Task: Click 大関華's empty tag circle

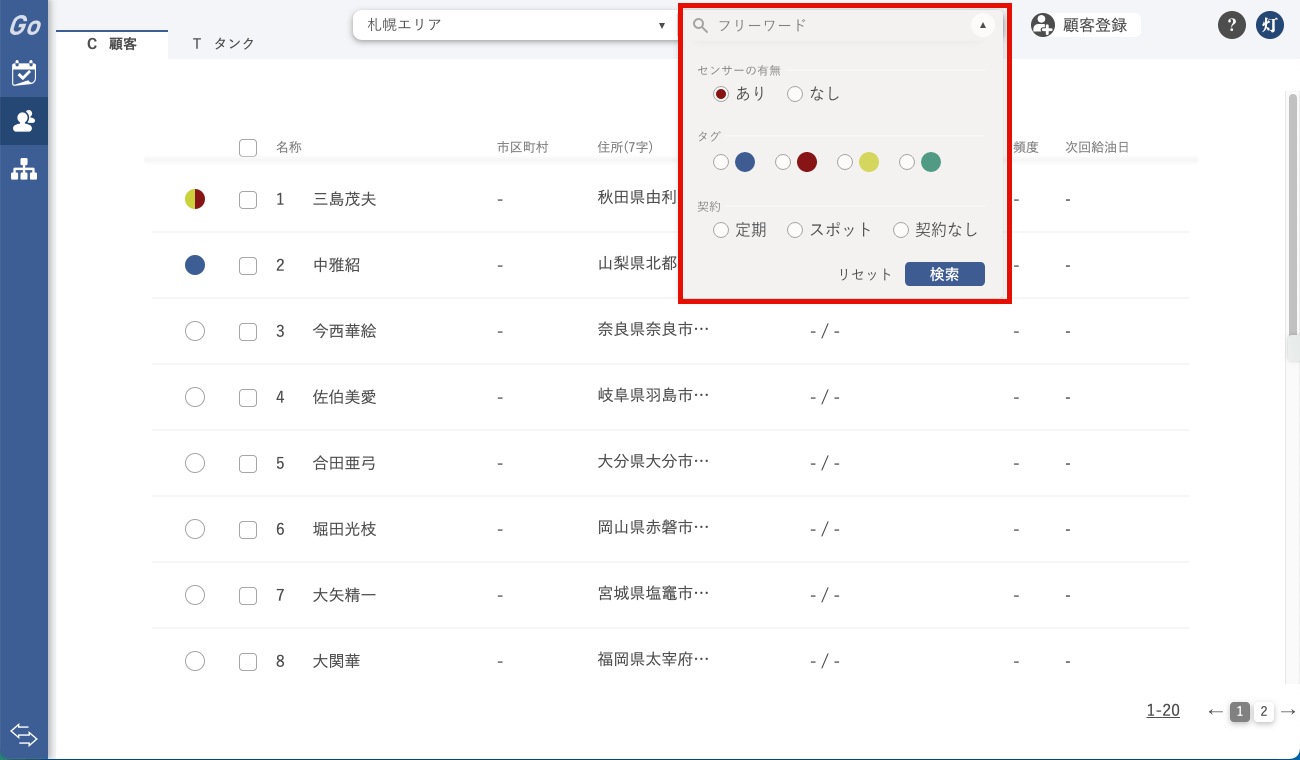Action: (x=195, y=661)
